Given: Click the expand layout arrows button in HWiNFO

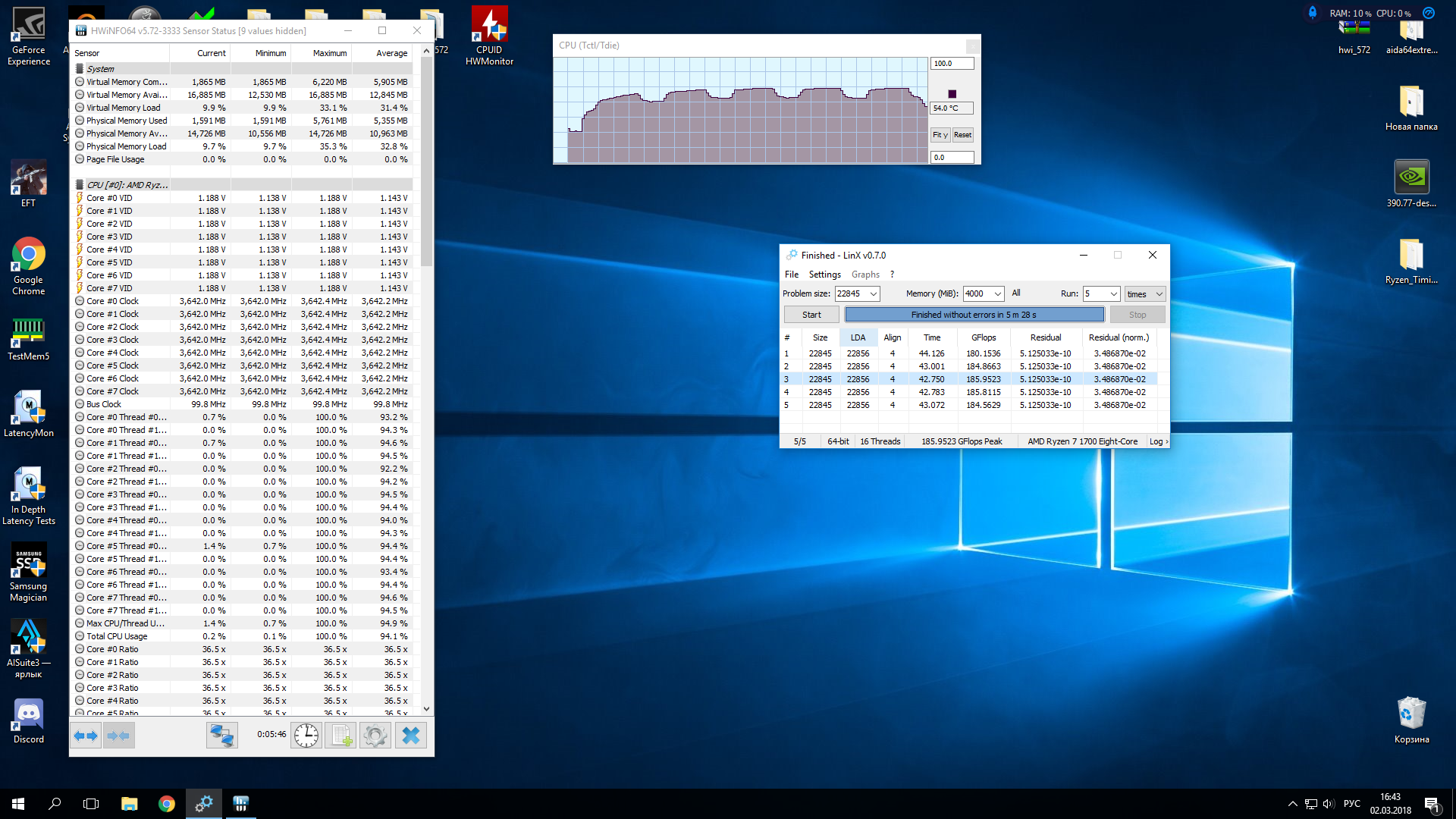Looking at the screenshot, I should pyautogui.click(x=86, y=736).
